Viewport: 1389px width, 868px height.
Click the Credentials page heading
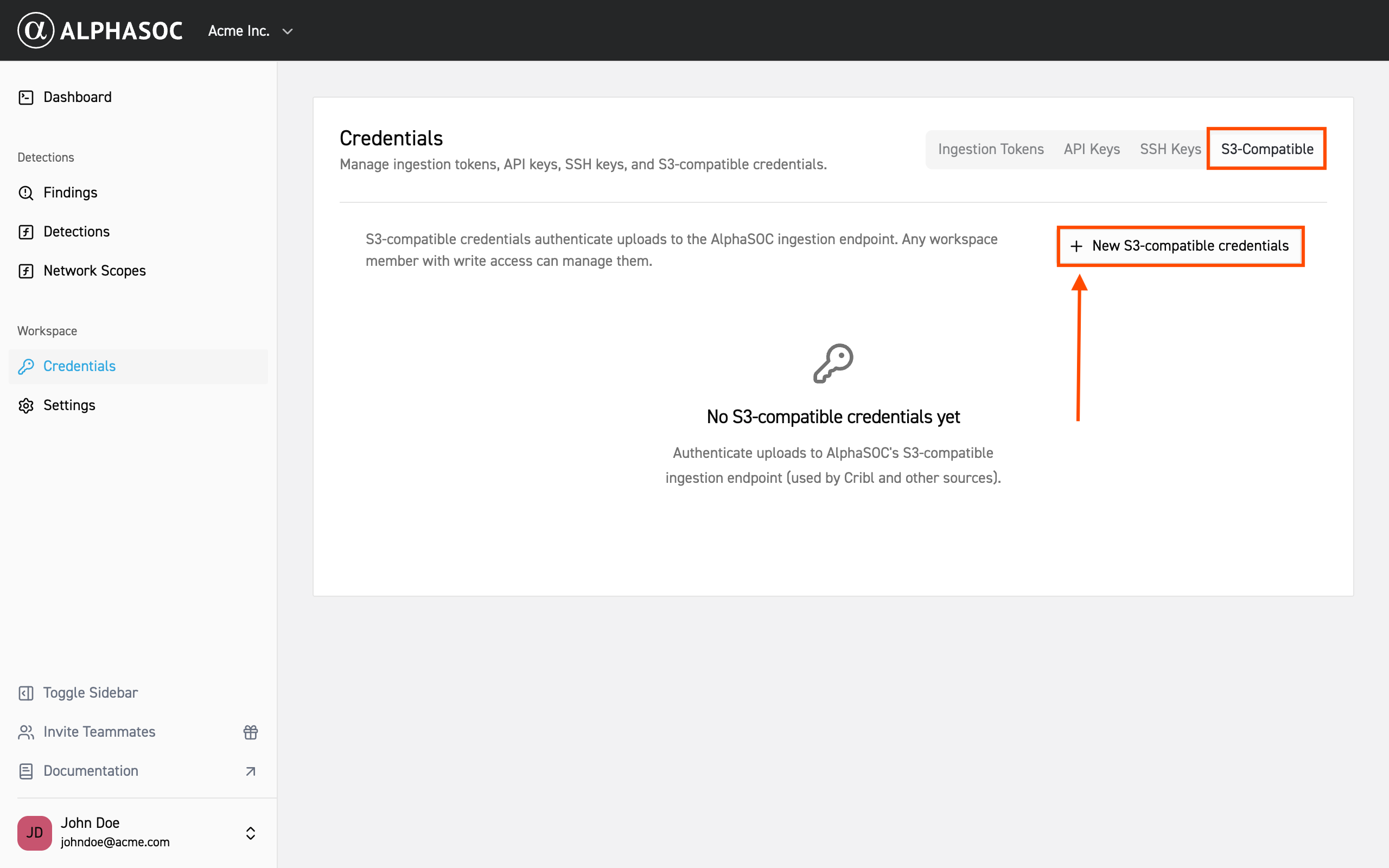391,138
